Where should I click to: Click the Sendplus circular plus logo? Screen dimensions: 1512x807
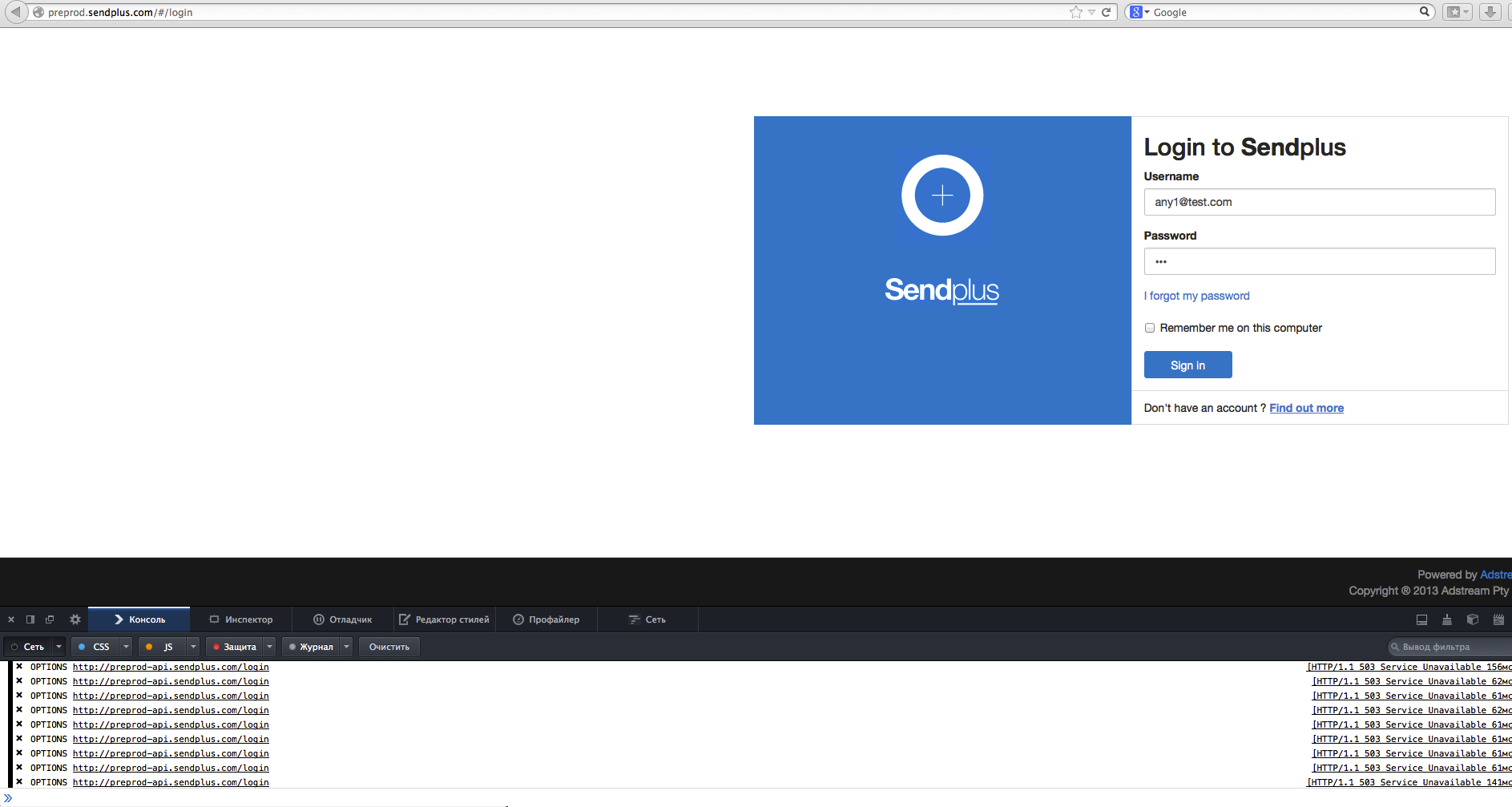942,195
